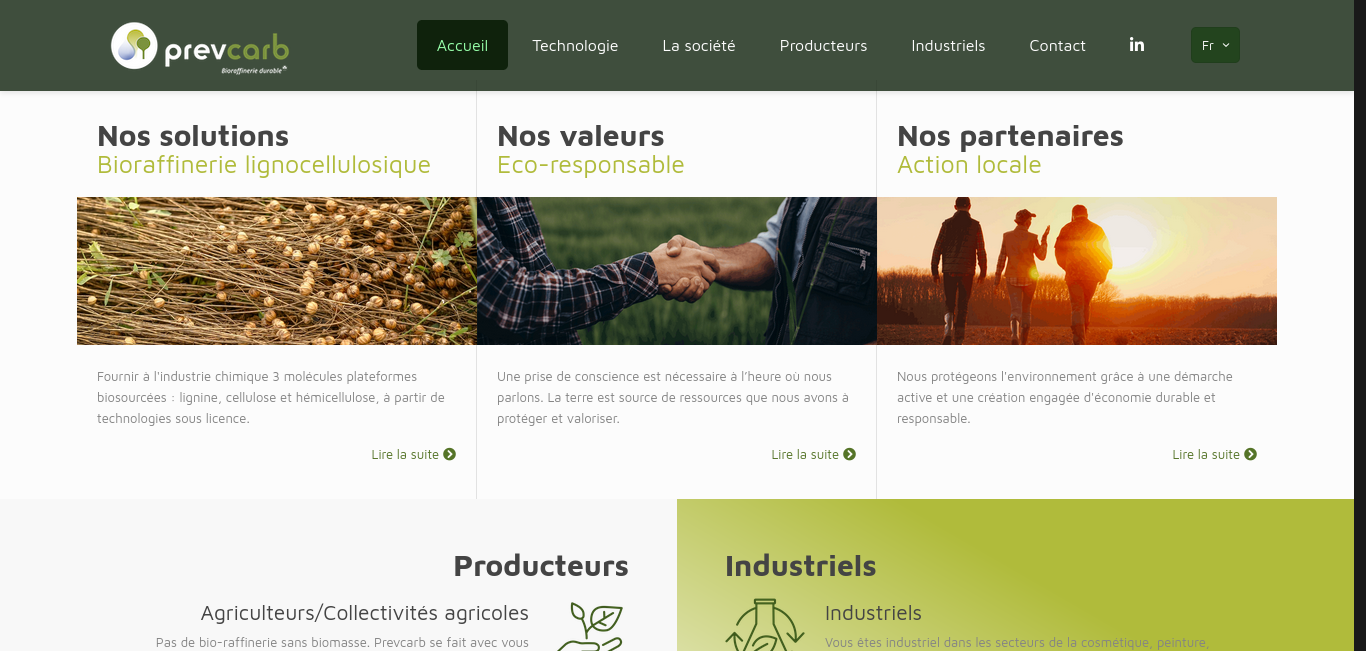
Task: Click the Prevcarb logo in header
Action: point(200,47)
